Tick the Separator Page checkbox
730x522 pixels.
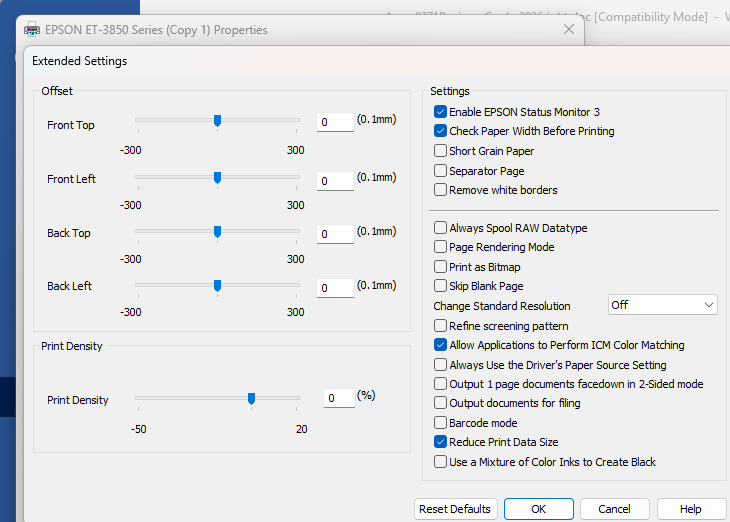(x=441, y=171)
